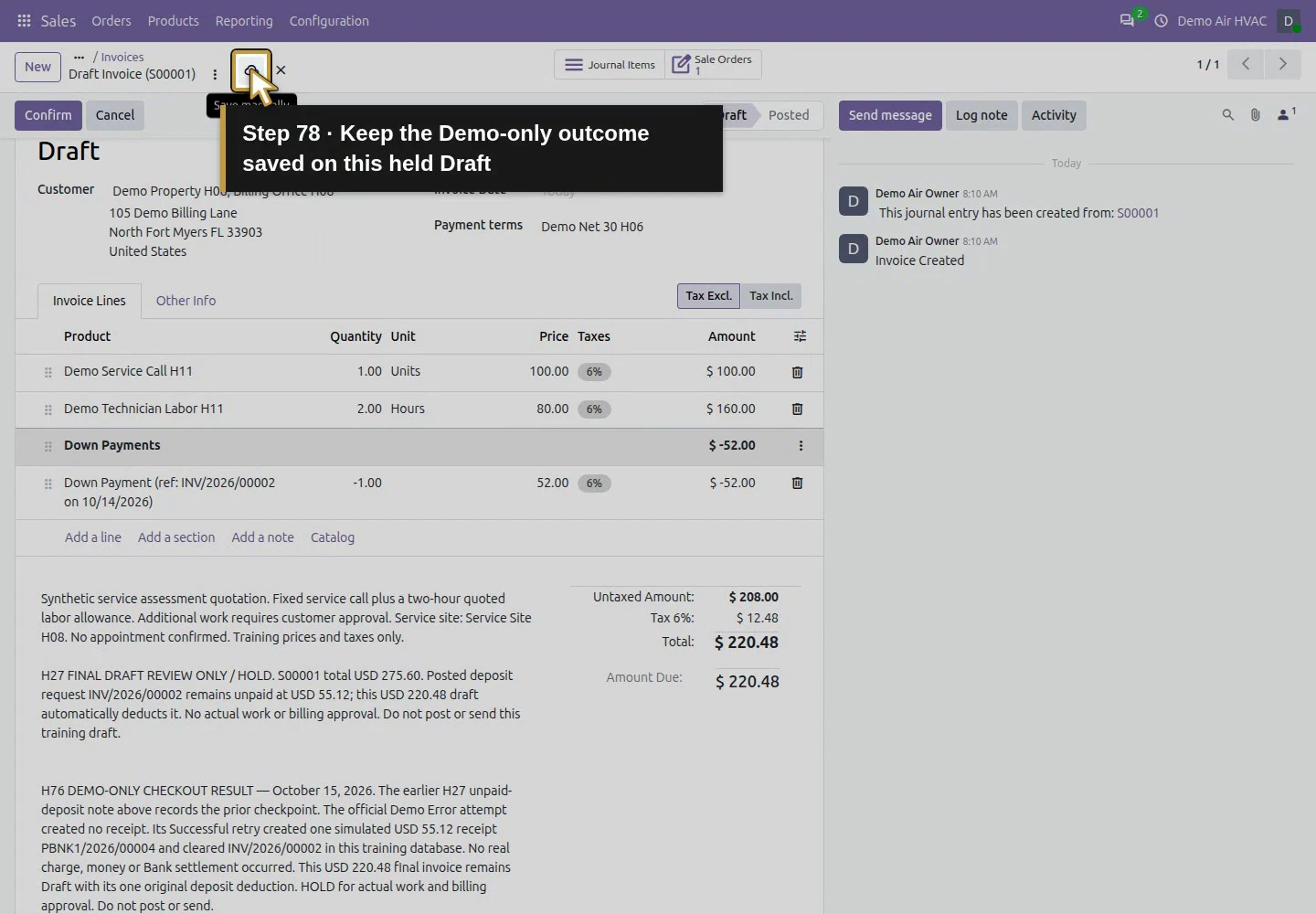Open the S00001 link in chatter
The height and width of the screenshot is (914, 1316).
point(1138,213)
